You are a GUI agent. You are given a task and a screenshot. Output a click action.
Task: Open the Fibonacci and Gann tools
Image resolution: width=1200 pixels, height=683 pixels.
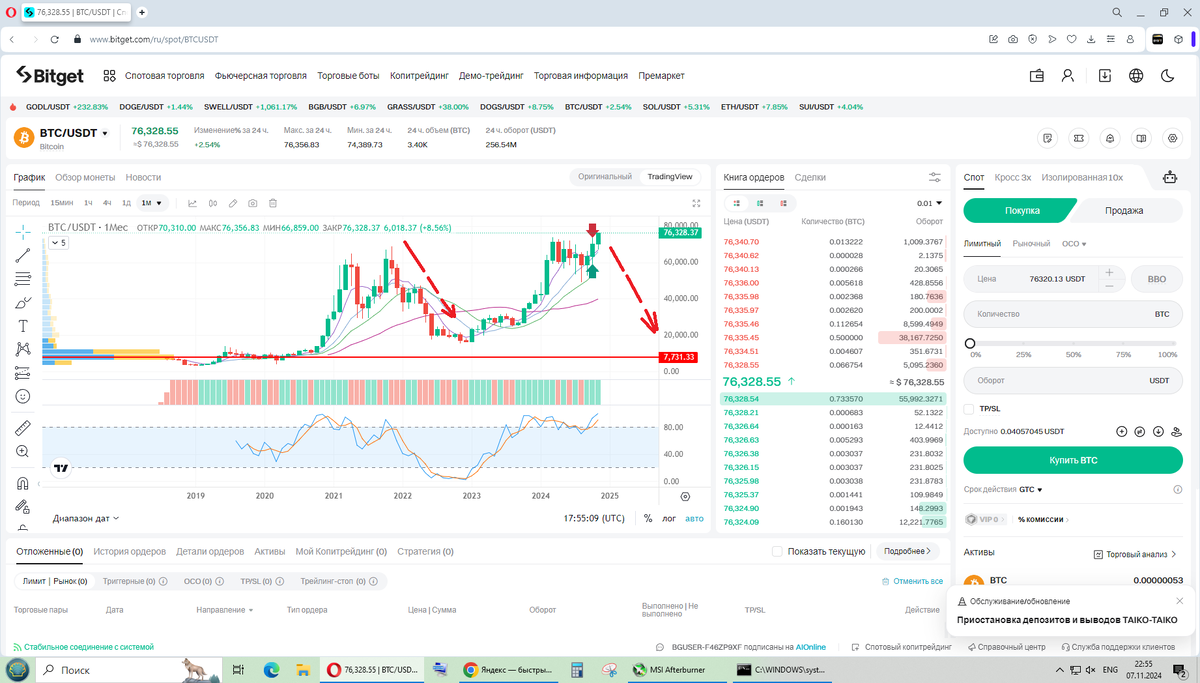pyautogui.click(x=23, y=279)
